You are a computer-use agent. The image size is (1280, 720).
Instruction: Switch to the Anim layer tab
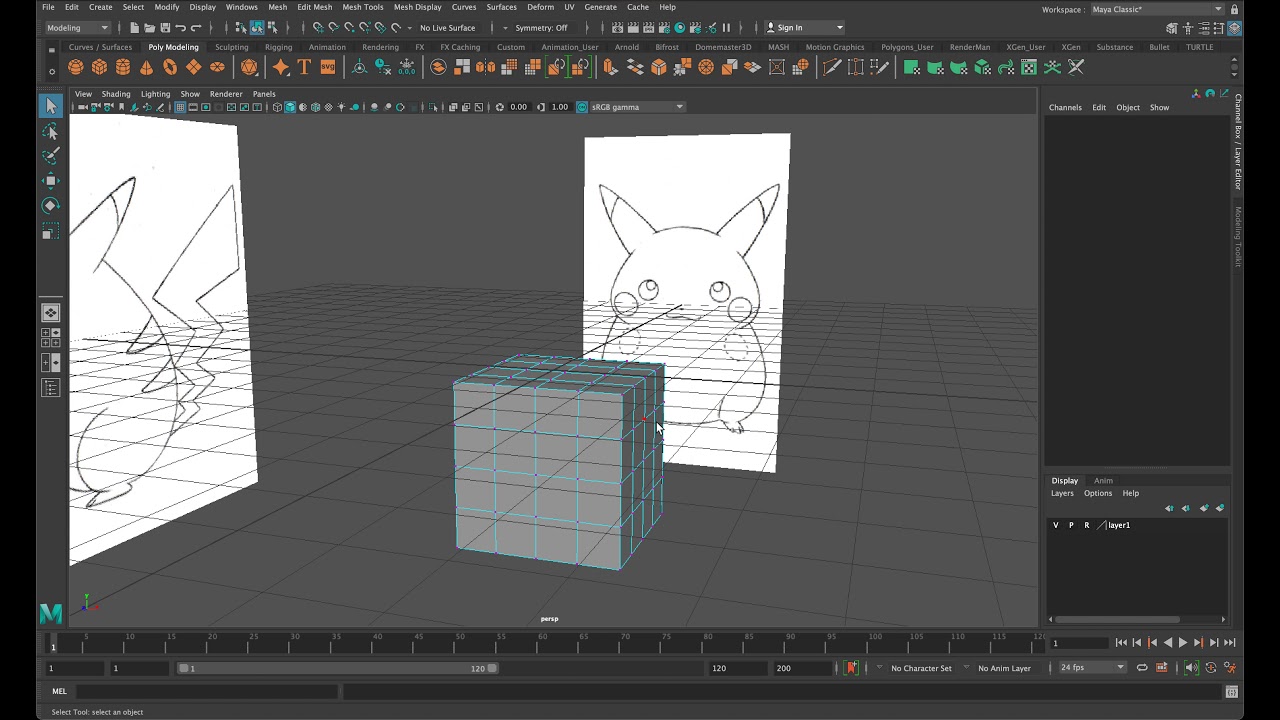point(1103,481)
